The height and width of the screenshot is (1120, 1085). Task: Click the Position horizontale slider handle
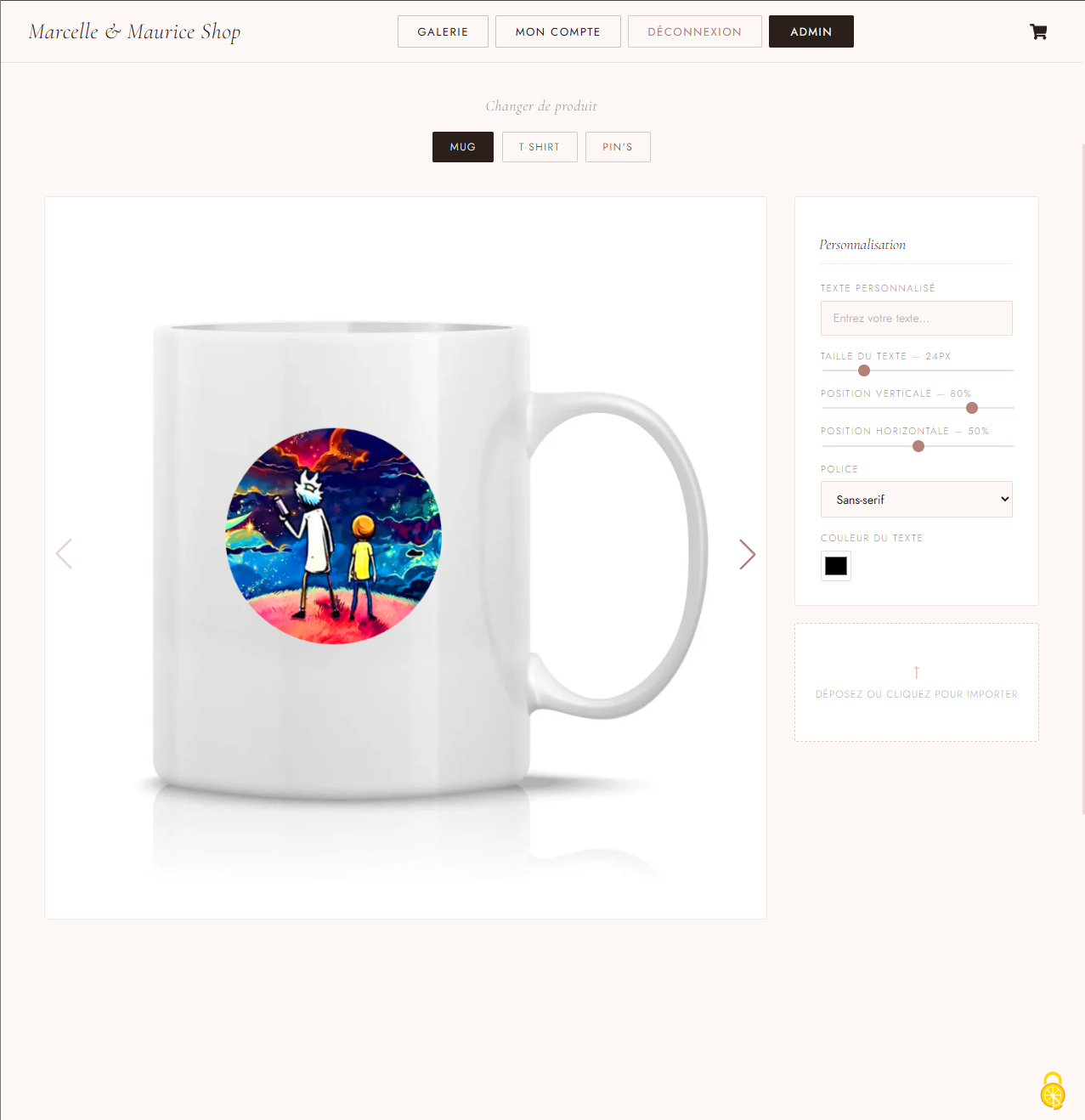(x=918, y=446)
